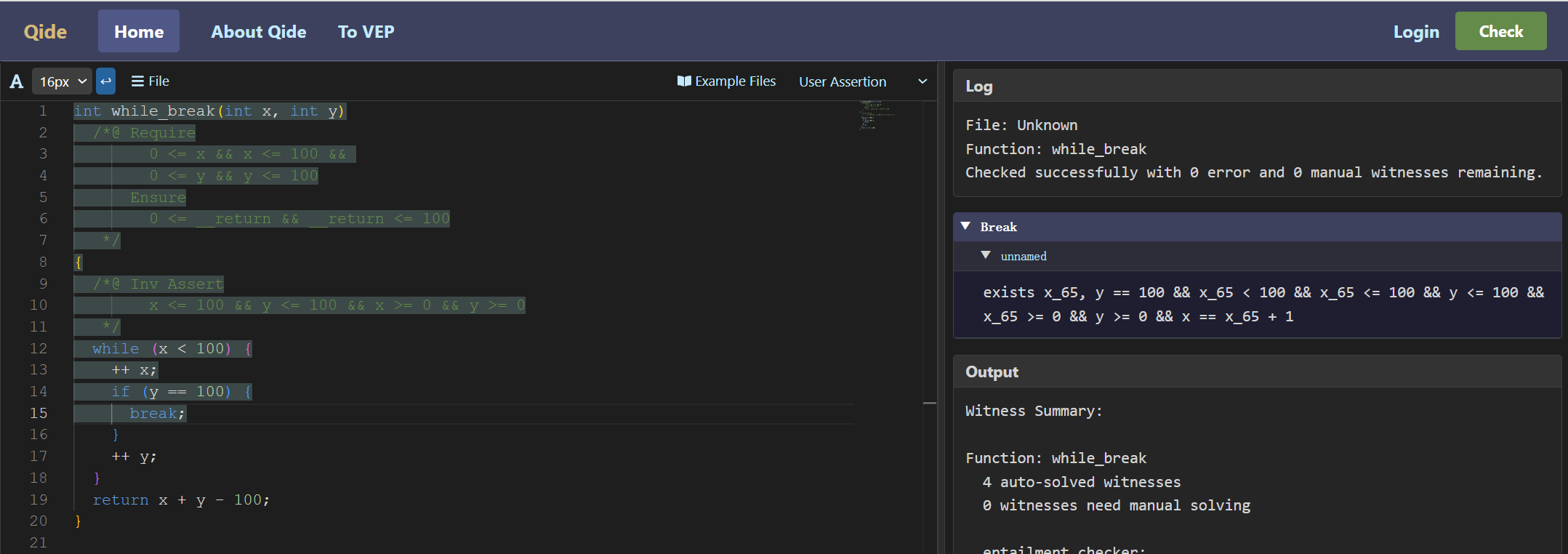Click the function signature line 'int while_break'

pyautogui.click(x=209, y=111)
